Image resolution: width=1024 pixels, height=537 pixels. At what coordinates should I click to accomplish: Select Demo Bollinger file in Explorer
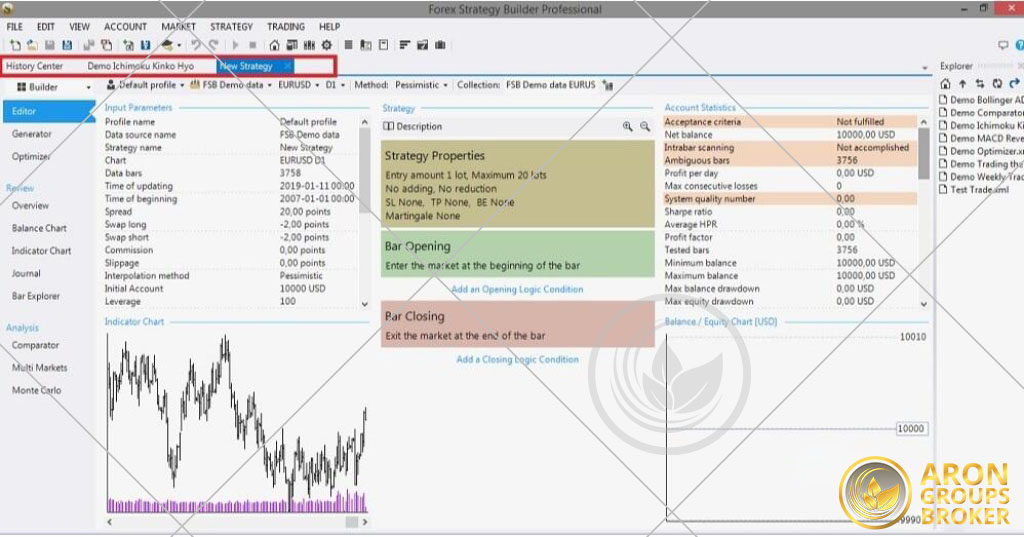(981, 100)
